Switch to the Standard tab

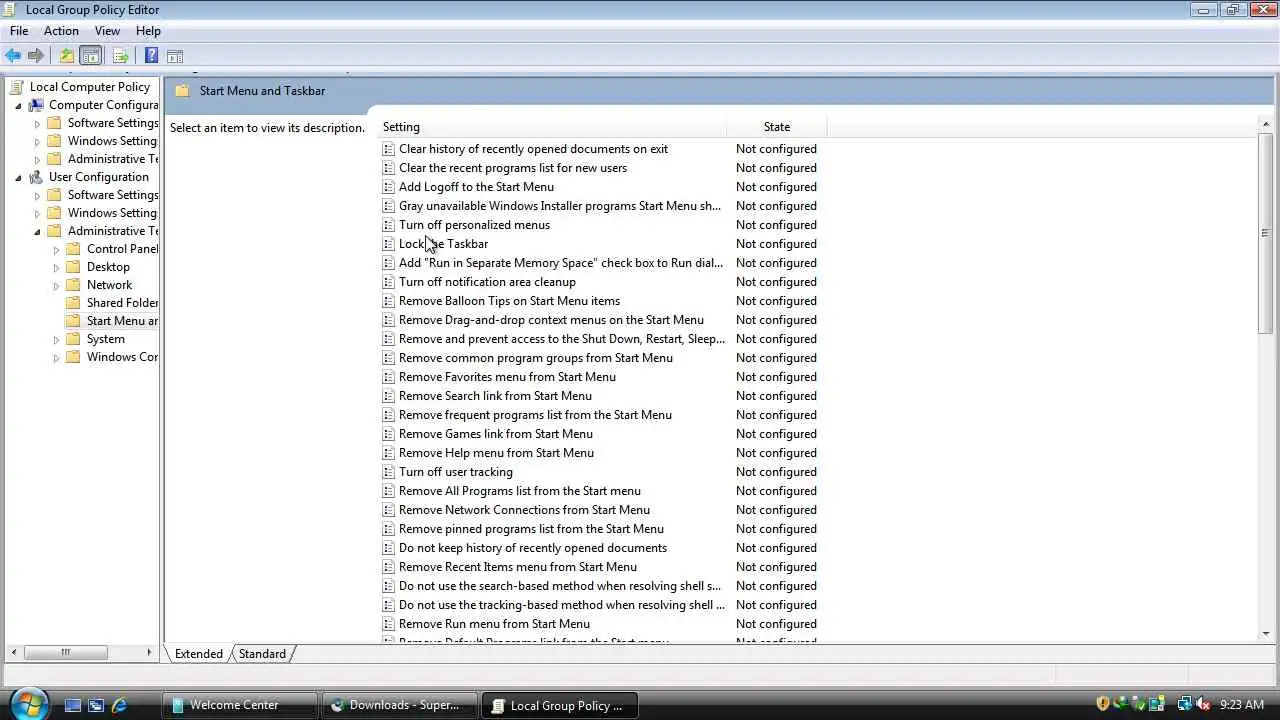pyautogui.click(x=262, y=654)
